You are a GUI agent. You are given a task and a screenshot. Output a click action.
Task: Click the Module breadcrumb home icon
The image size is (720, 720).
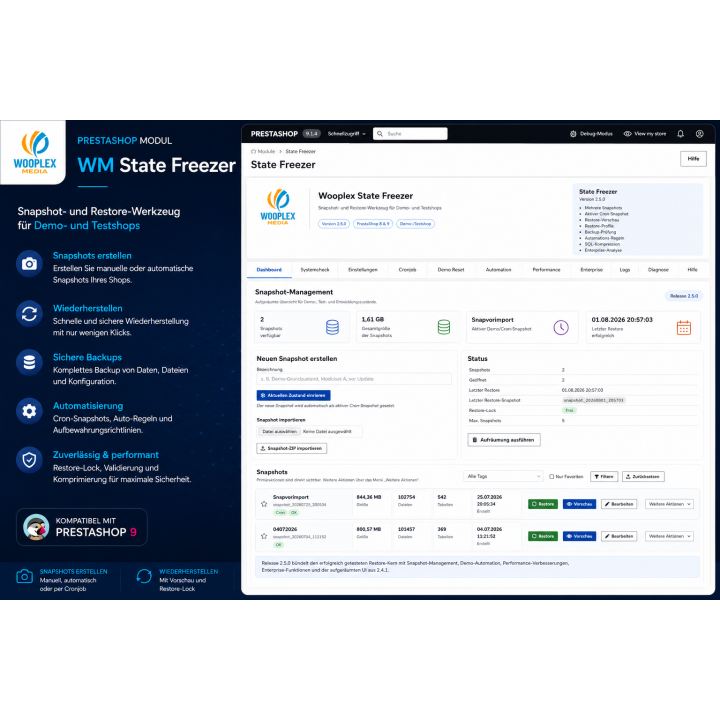(x=253, y=151)
